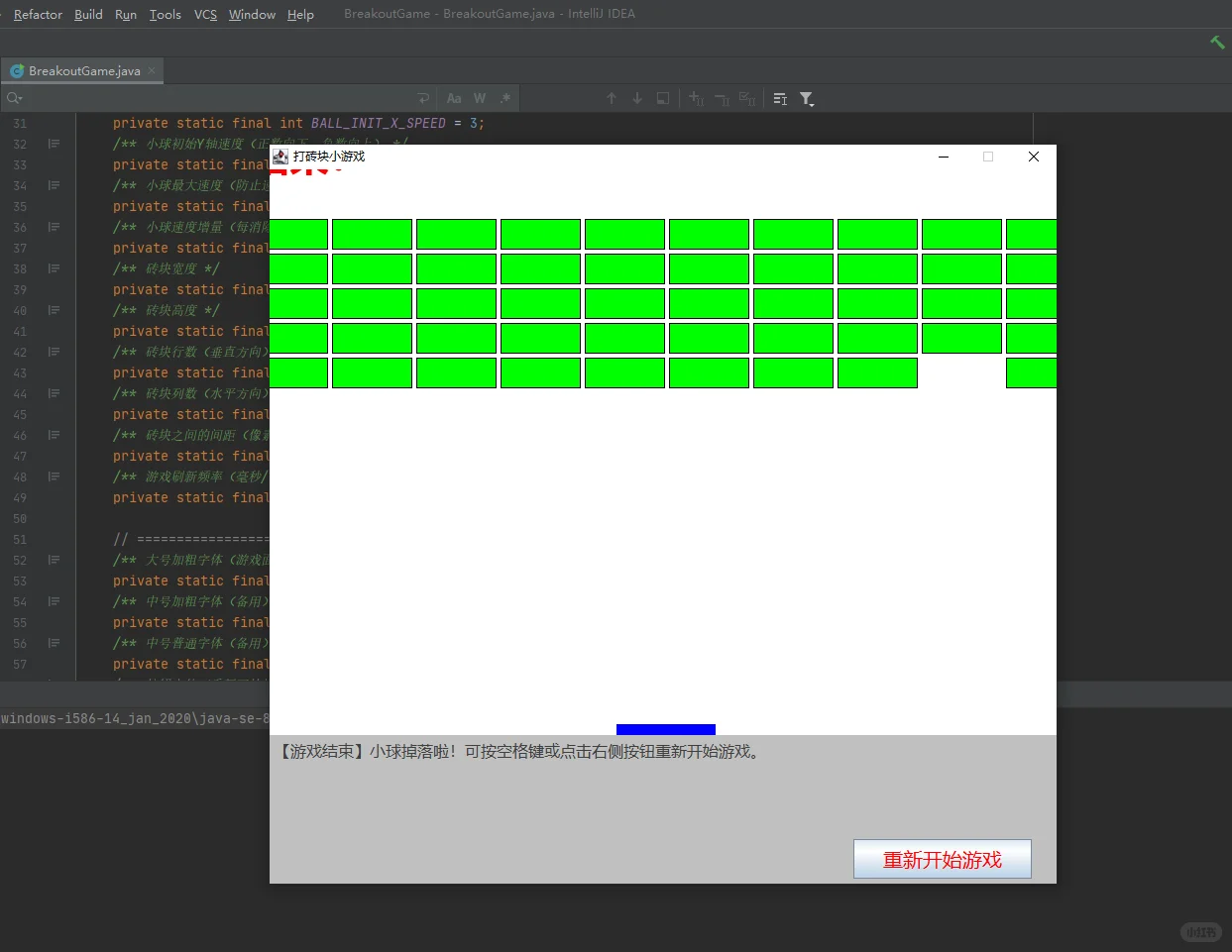Open search history magnifier dropdown
The height and width of the screenshot is (952, 1232).
click(14, 98)
